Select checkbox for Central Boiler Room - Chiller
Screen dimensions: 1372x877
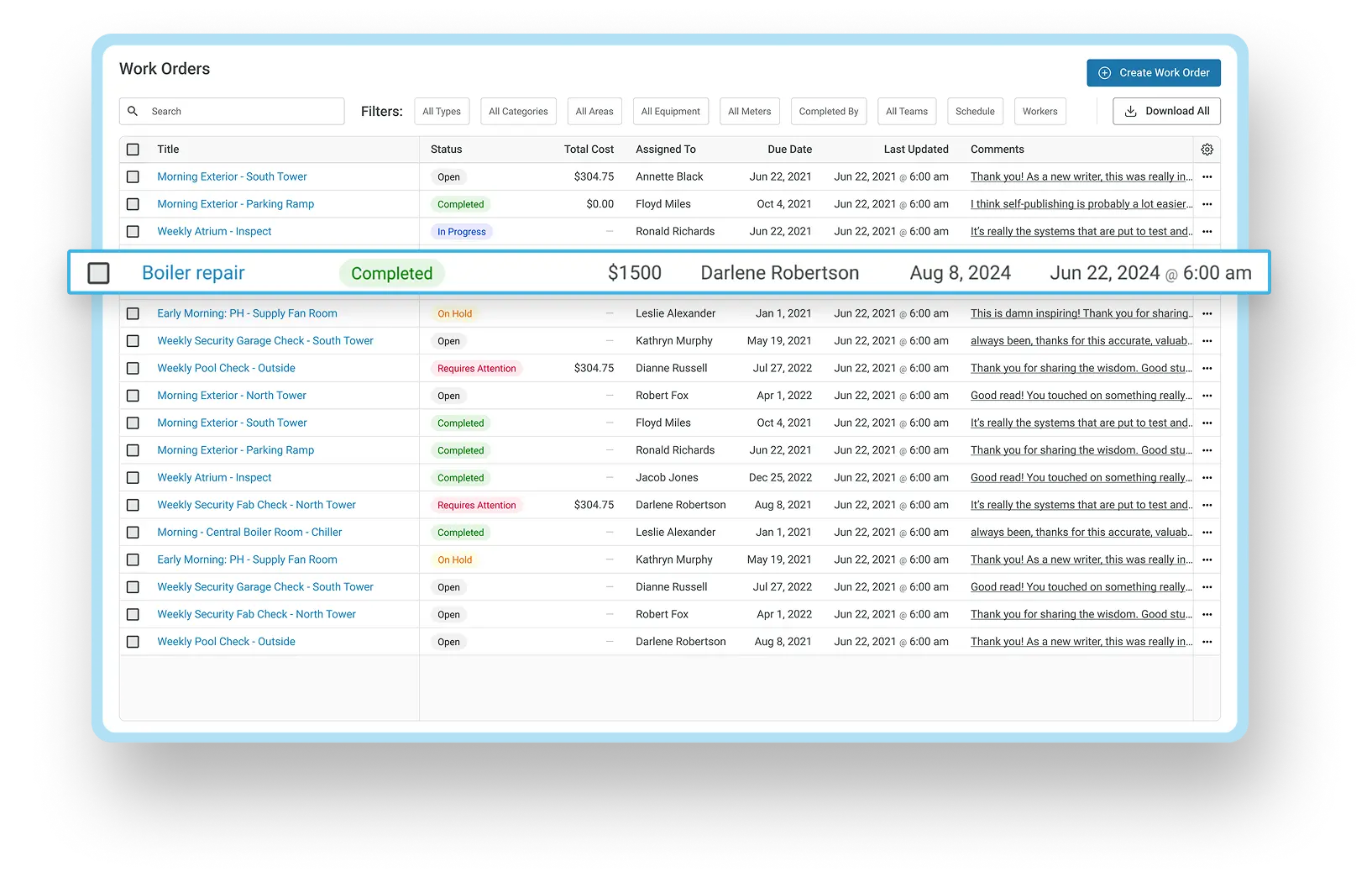pyautogui.click(x=133, y=533)
